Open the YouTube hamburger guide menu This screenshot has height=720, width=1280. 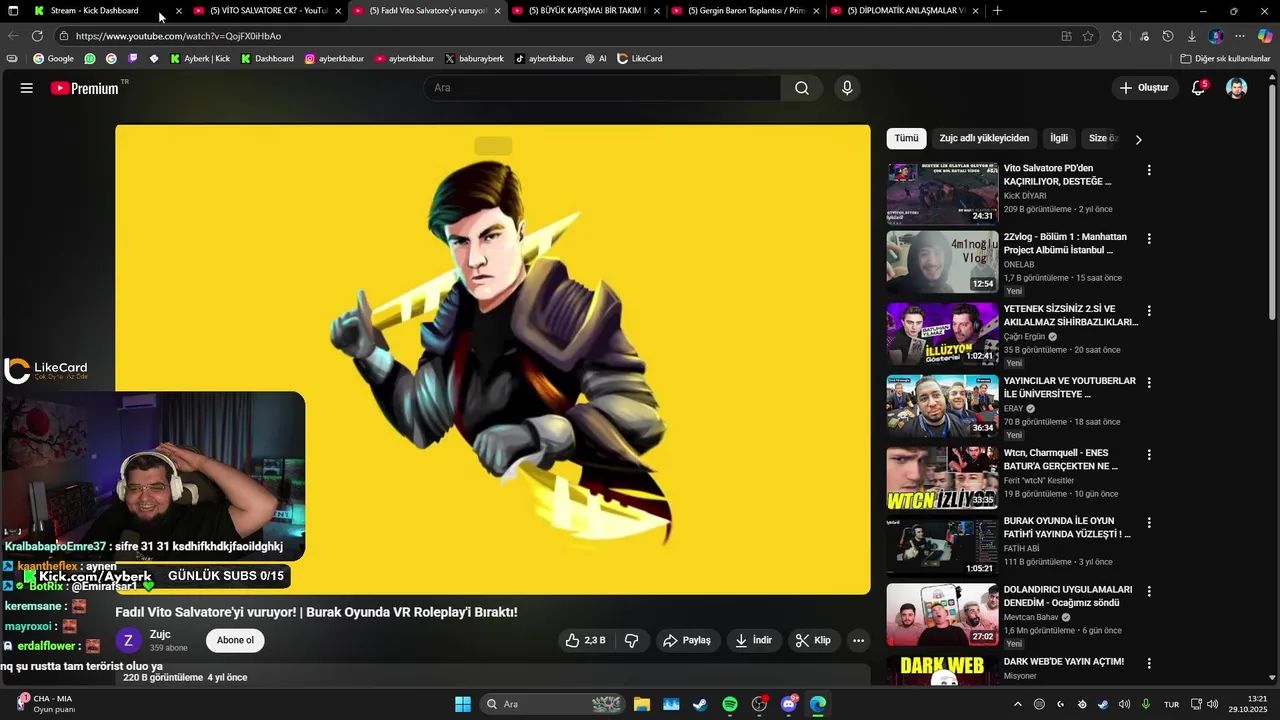coord(27,88)
